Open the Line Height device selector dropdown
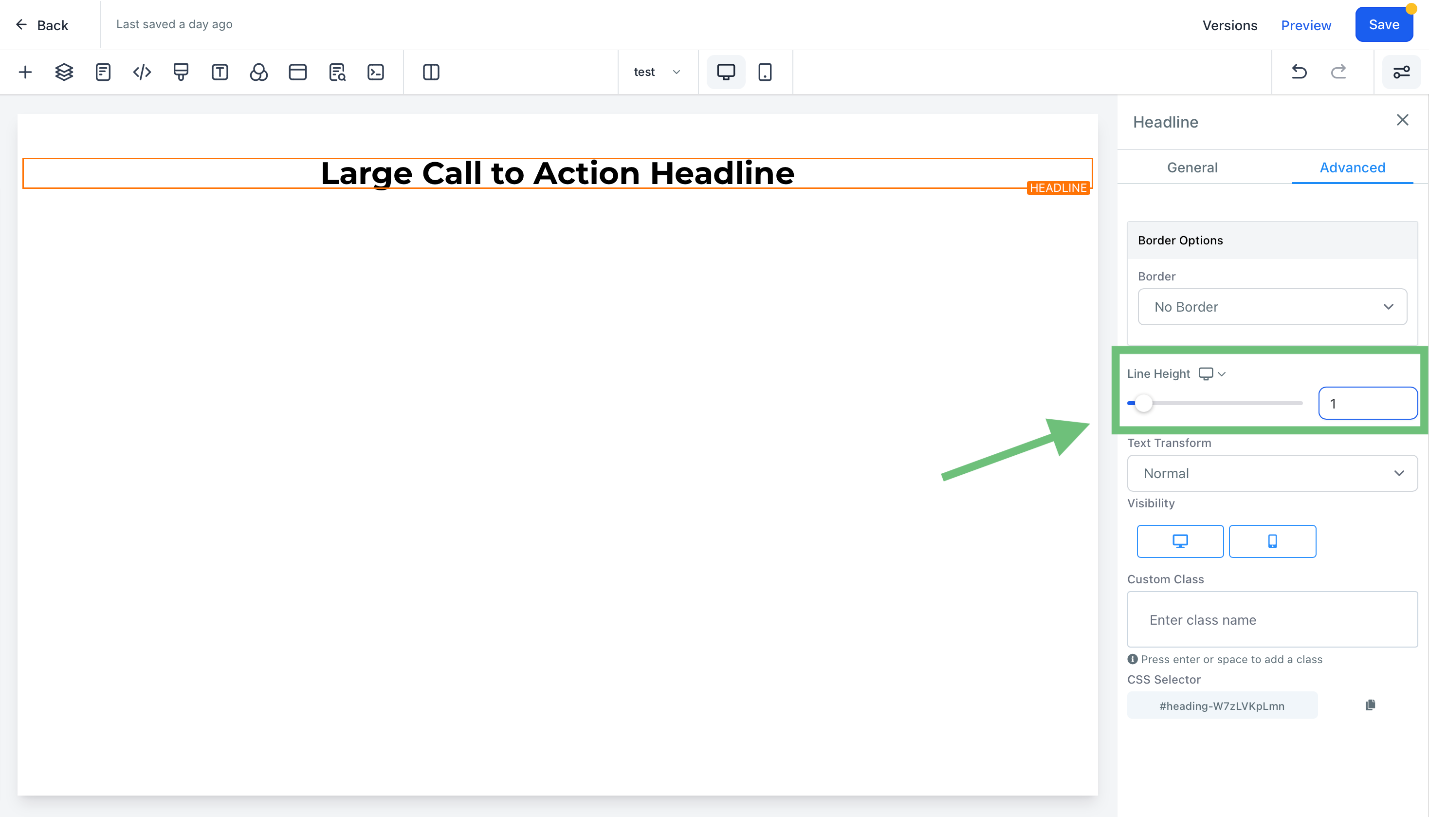Viewport: 1429px width, 817px height. click(1212, 374)
